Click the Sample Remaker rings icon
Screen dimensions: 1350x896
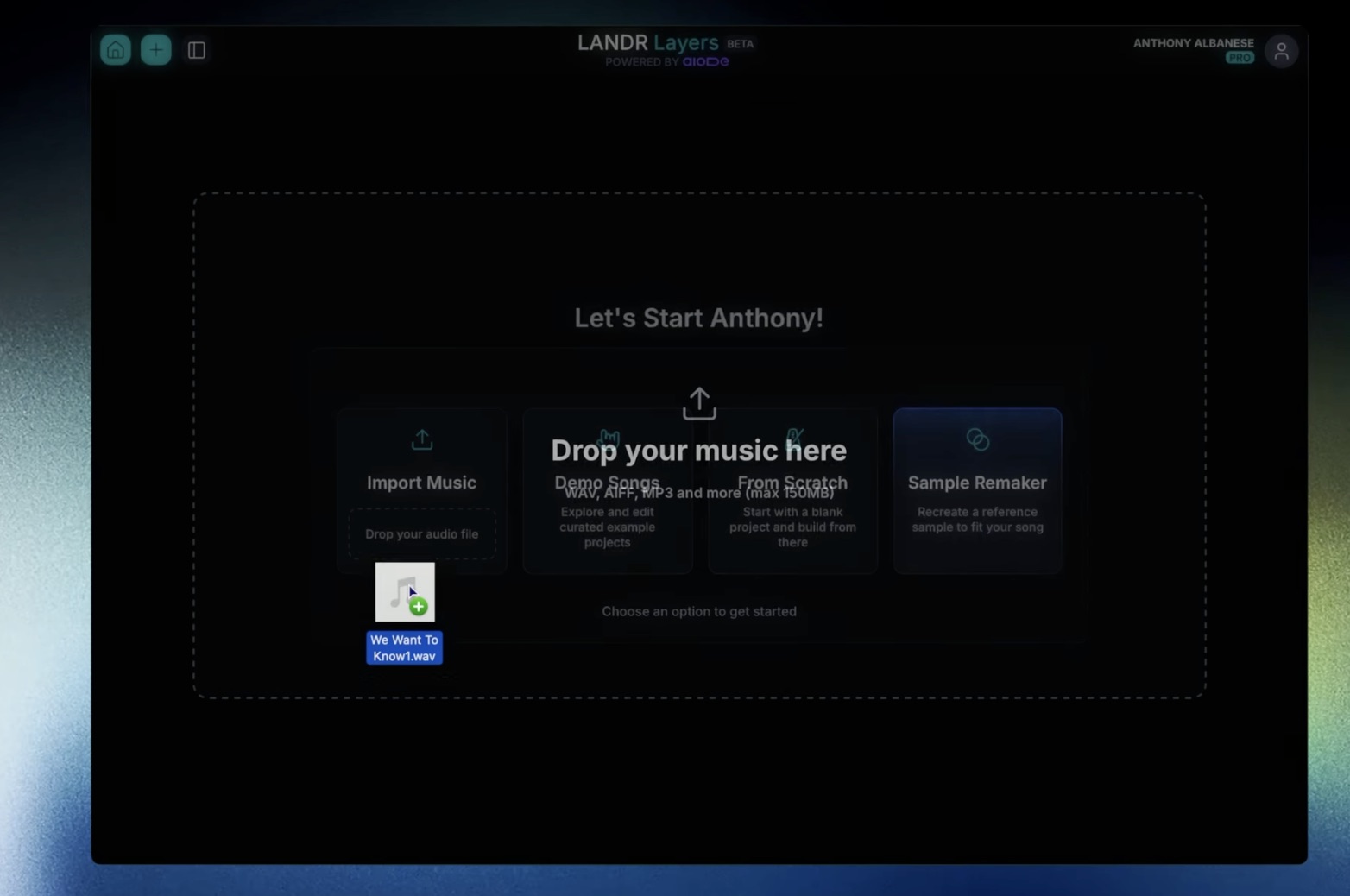978,439
